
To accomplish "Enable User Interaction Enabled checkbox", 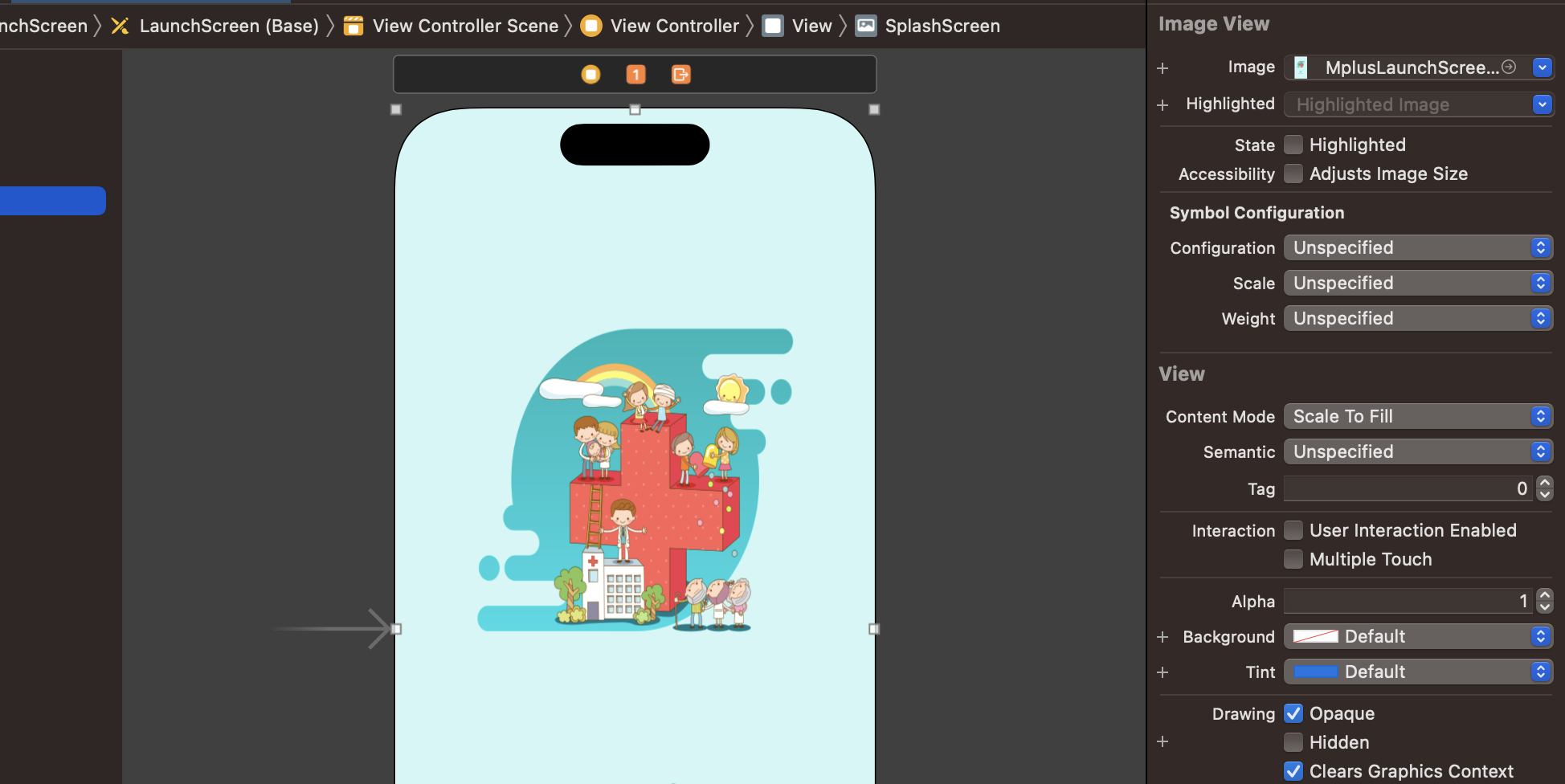I will [x=1293, y=530].
